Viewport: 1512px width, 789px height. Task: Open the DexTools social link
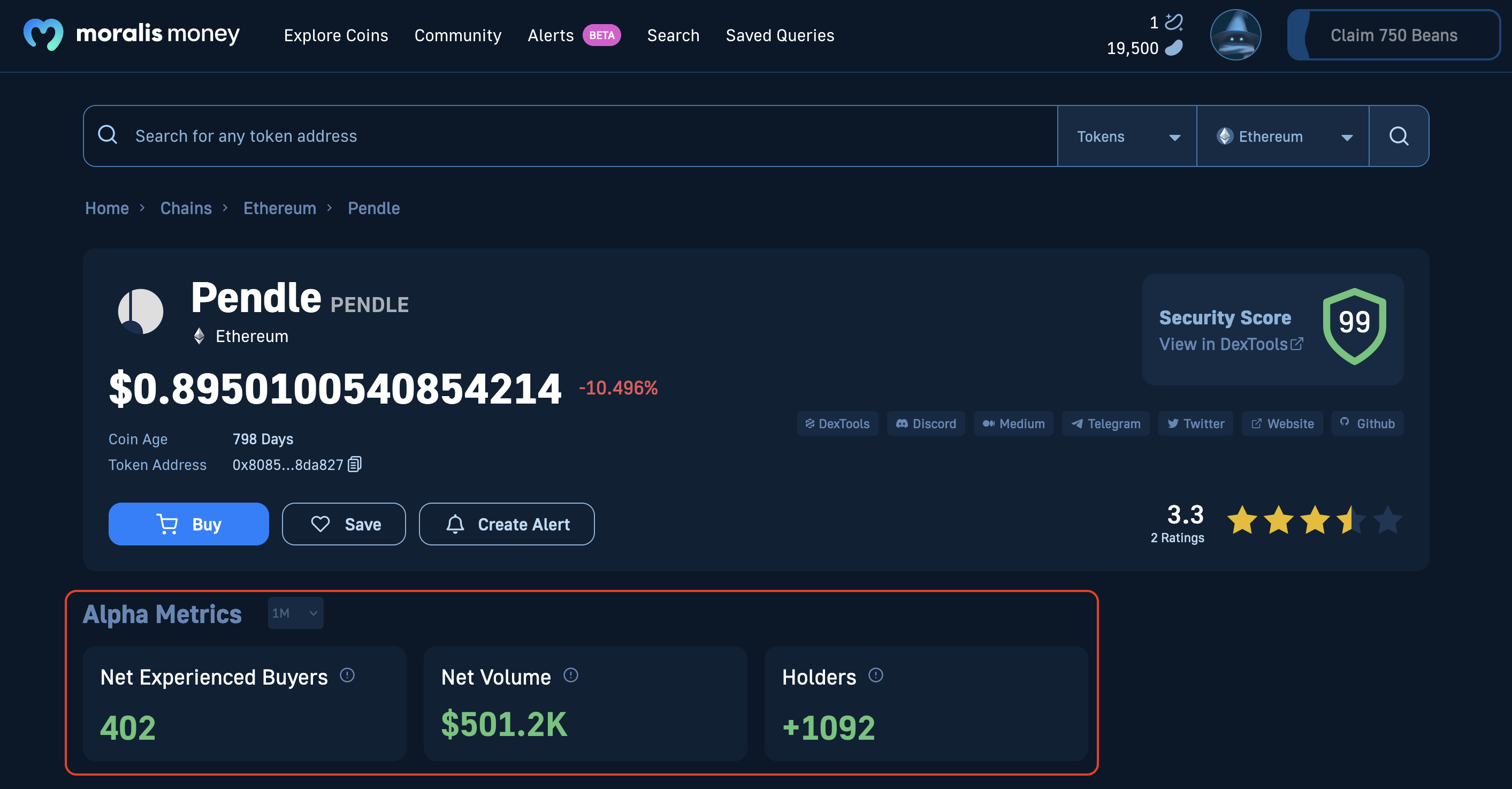pos(837,423)
